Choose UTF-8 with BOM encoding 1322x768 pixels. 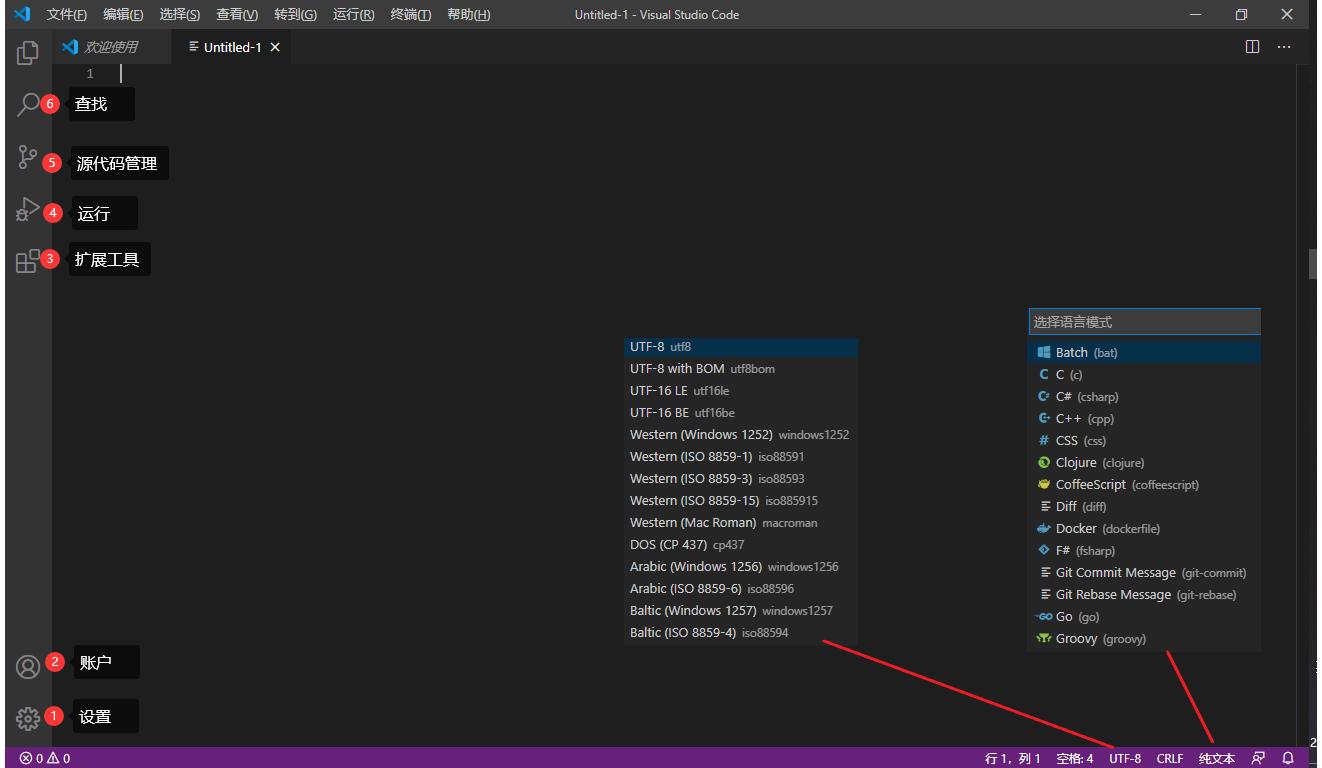tap(740, 369)
